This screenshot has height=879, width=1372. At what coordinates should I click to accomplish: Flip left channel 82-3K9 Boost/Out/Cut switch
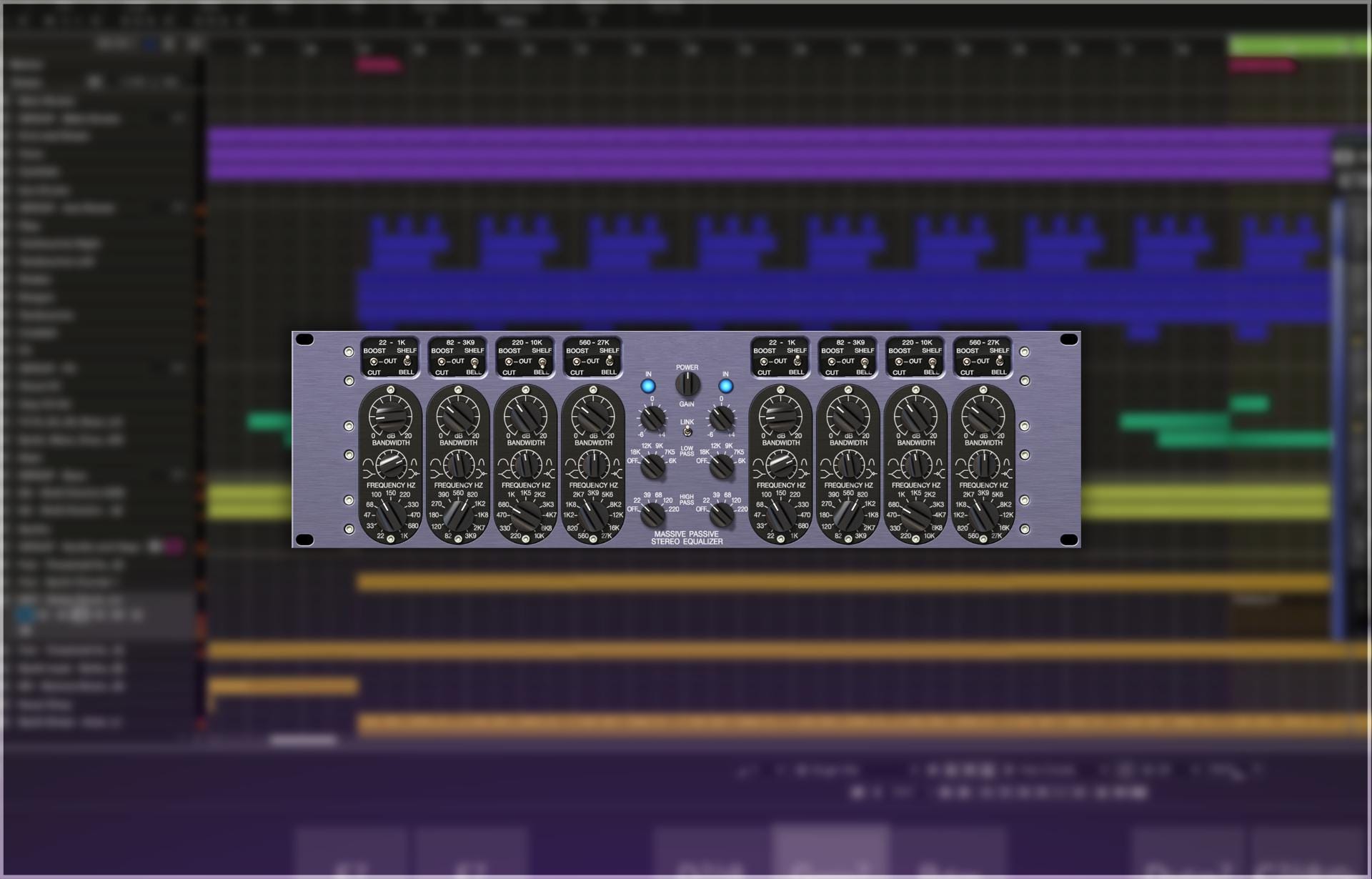[441, 362]
